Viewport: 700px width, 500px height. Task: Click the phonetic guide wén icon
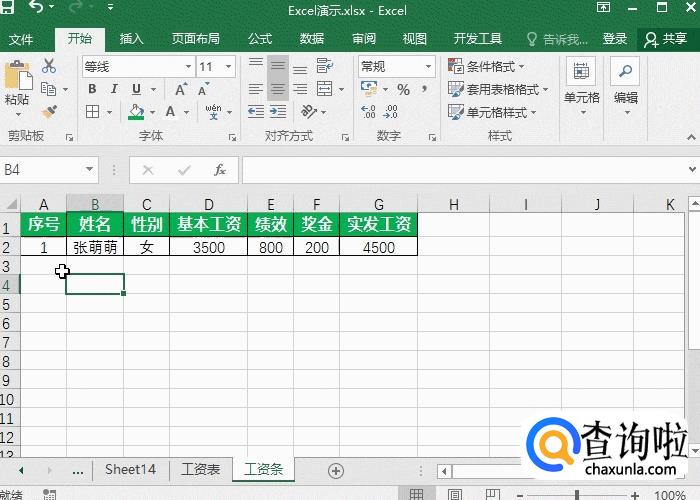click(x=213, y=112)
